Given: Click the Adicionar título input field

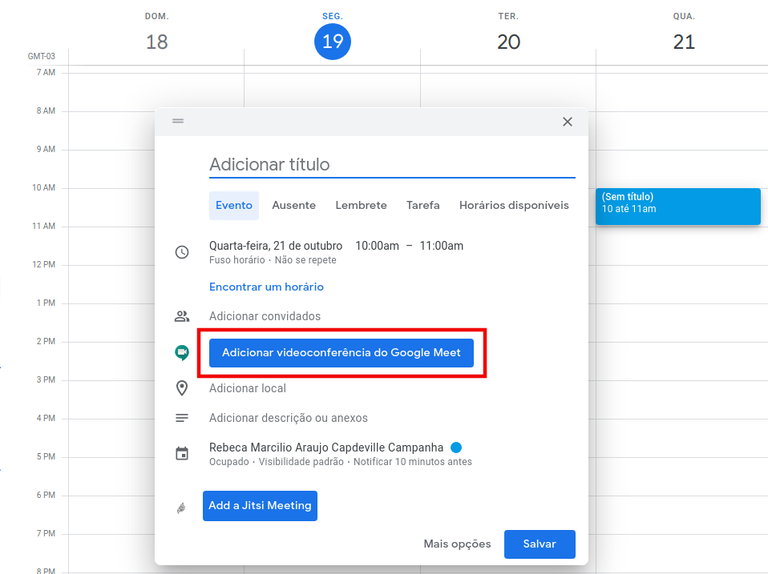Looking at the screenshot, I should tap(391, 165).
